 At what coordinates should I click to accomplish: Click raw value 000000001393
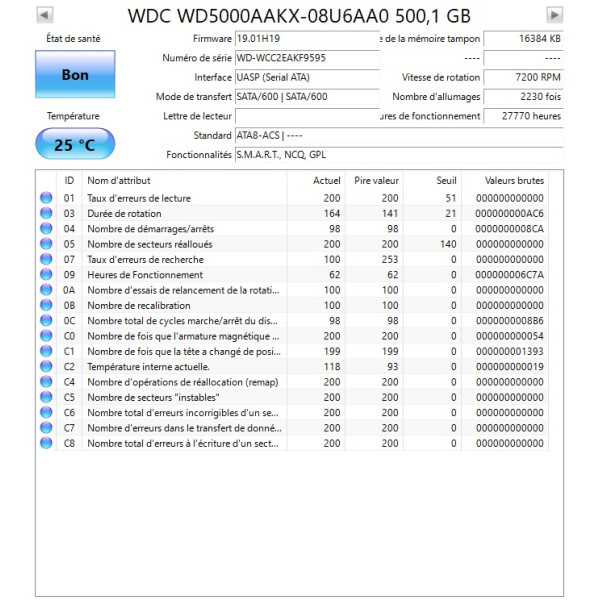tap(509, 351)
